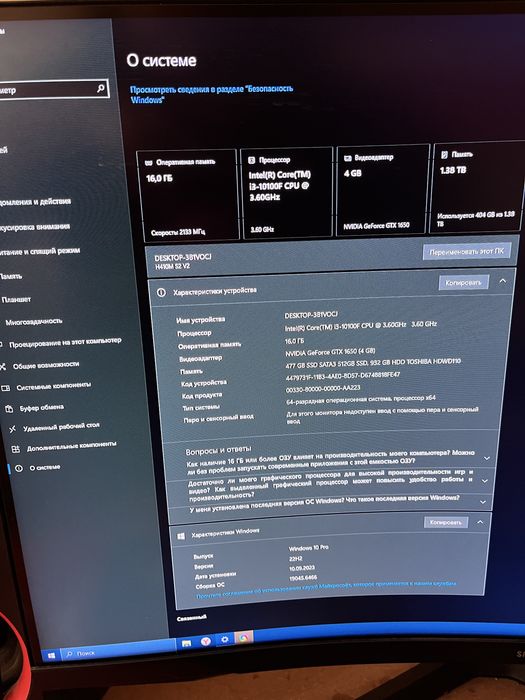Open Фокусировка внимания settings page
The image size is (525, 700).
click(x=34, y=227)
